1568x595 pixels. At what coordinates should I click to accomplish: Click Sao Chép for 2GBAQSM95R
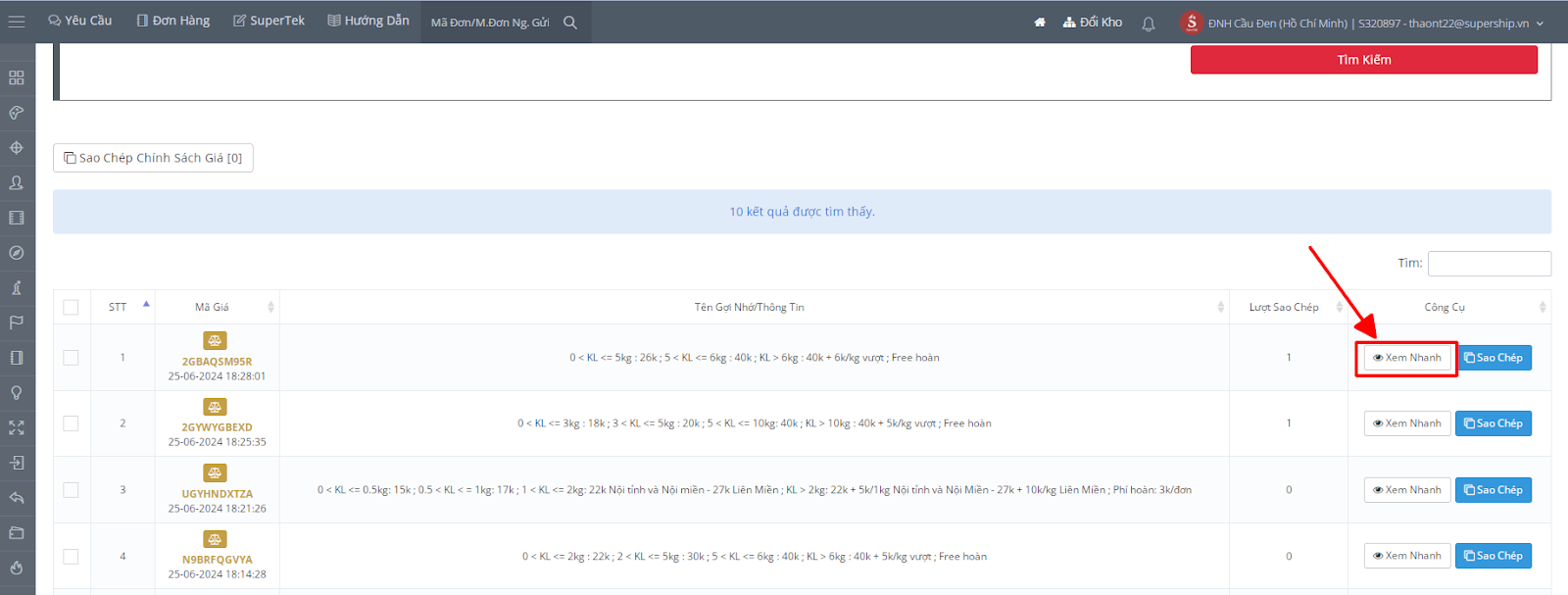point(1494,358)
